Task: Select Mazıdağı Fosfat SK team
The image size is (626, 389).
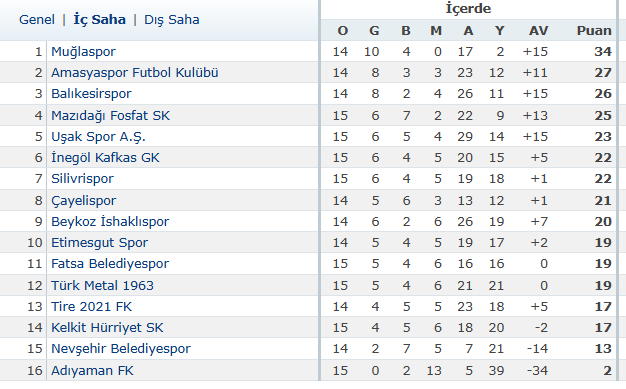Action: (111, 115)
